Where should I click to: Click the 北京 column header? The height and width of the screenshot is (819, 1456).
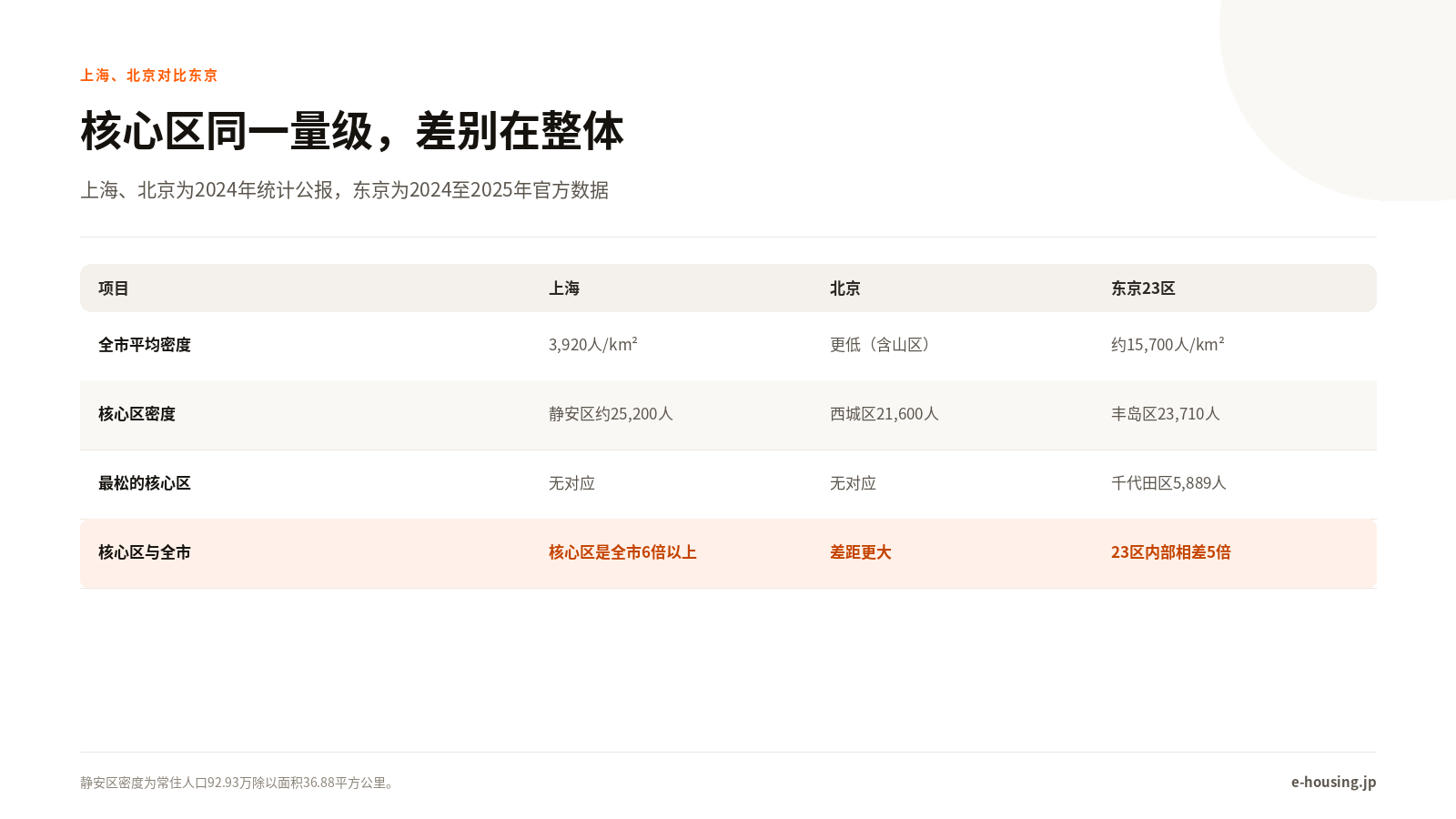(x=845, y=288)
